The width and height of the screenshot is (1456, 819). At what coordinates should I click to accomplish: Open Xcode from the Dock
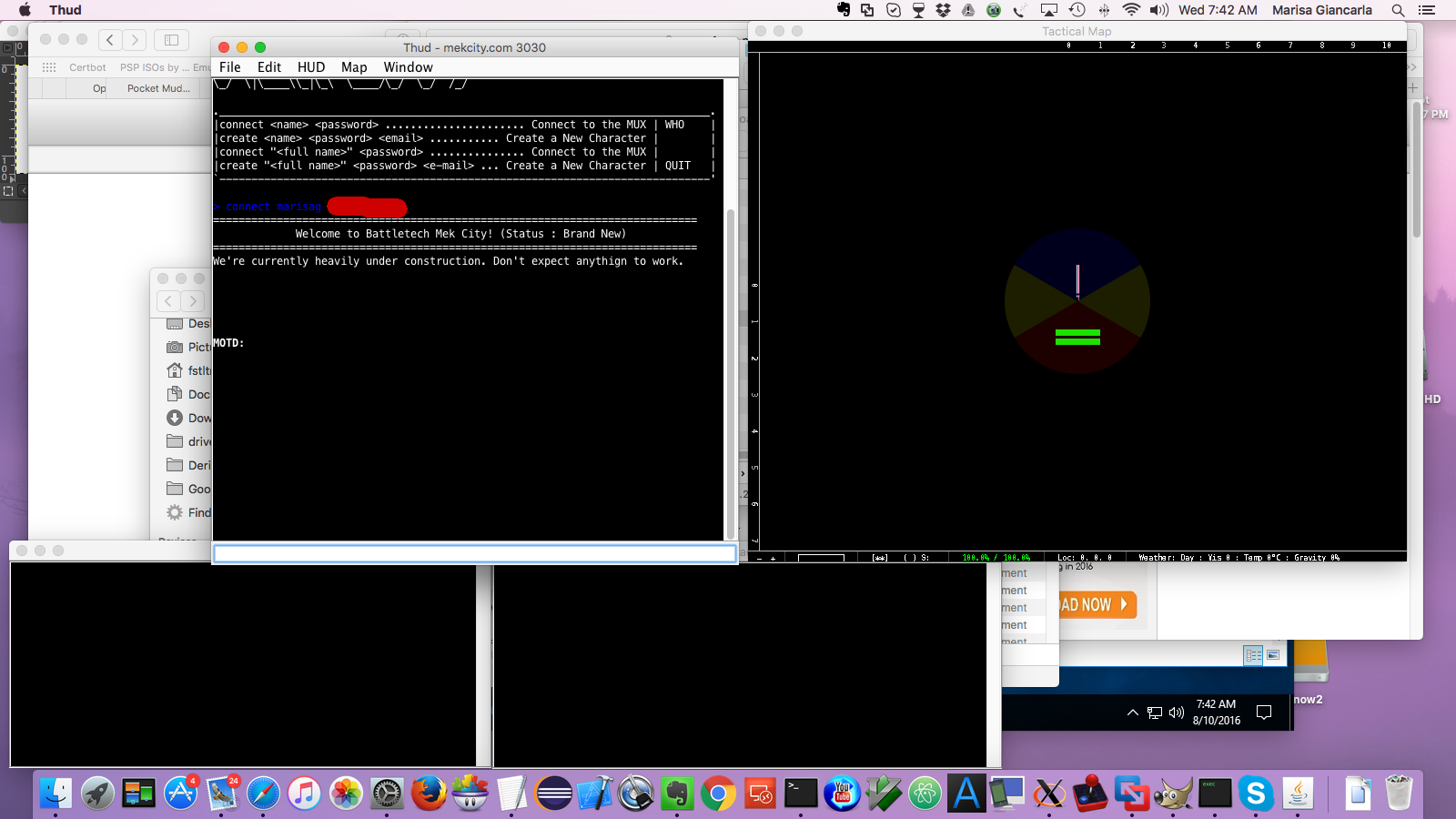(594, 794)
